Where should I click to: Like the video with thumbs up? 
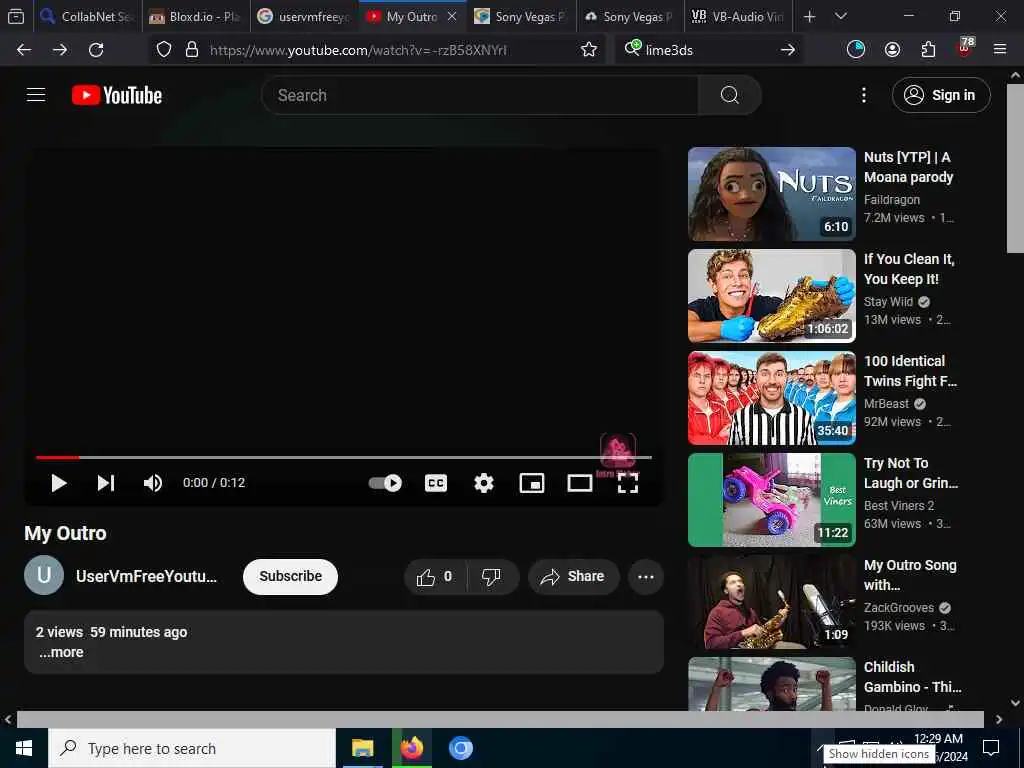coord(436,577)
